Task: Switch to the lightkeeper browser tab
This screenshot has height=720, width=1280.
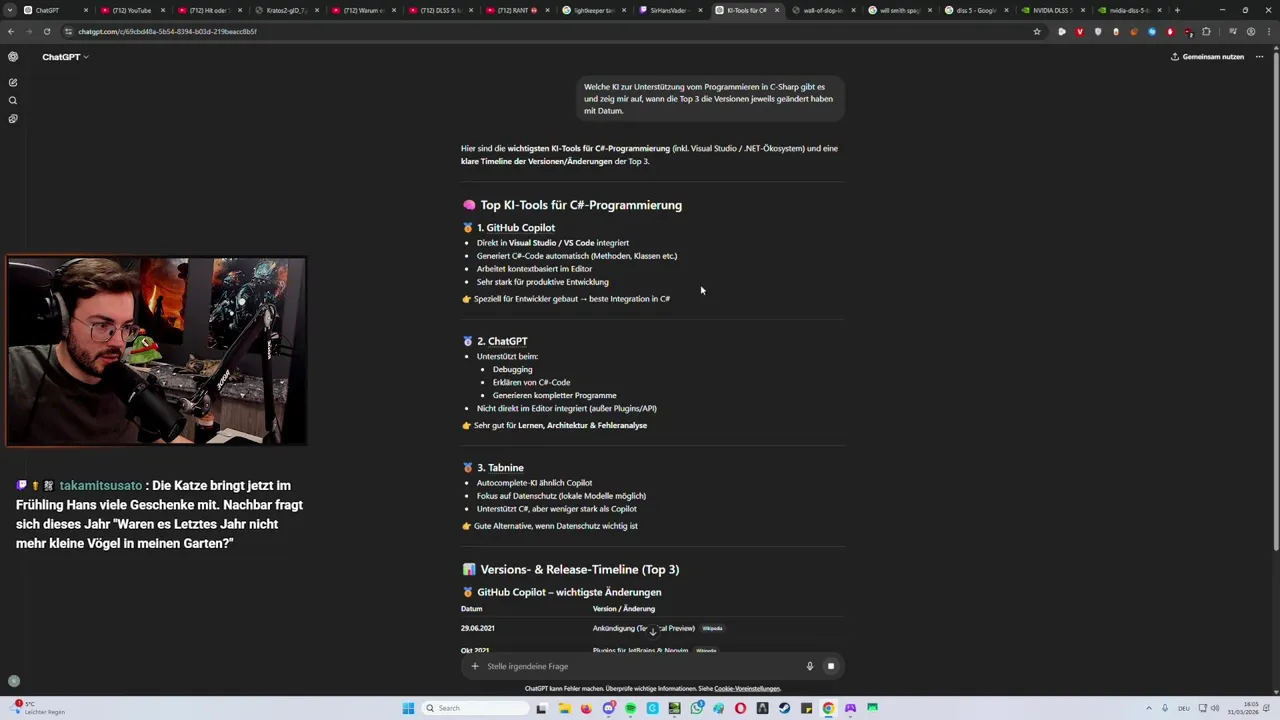Action: 594,10
